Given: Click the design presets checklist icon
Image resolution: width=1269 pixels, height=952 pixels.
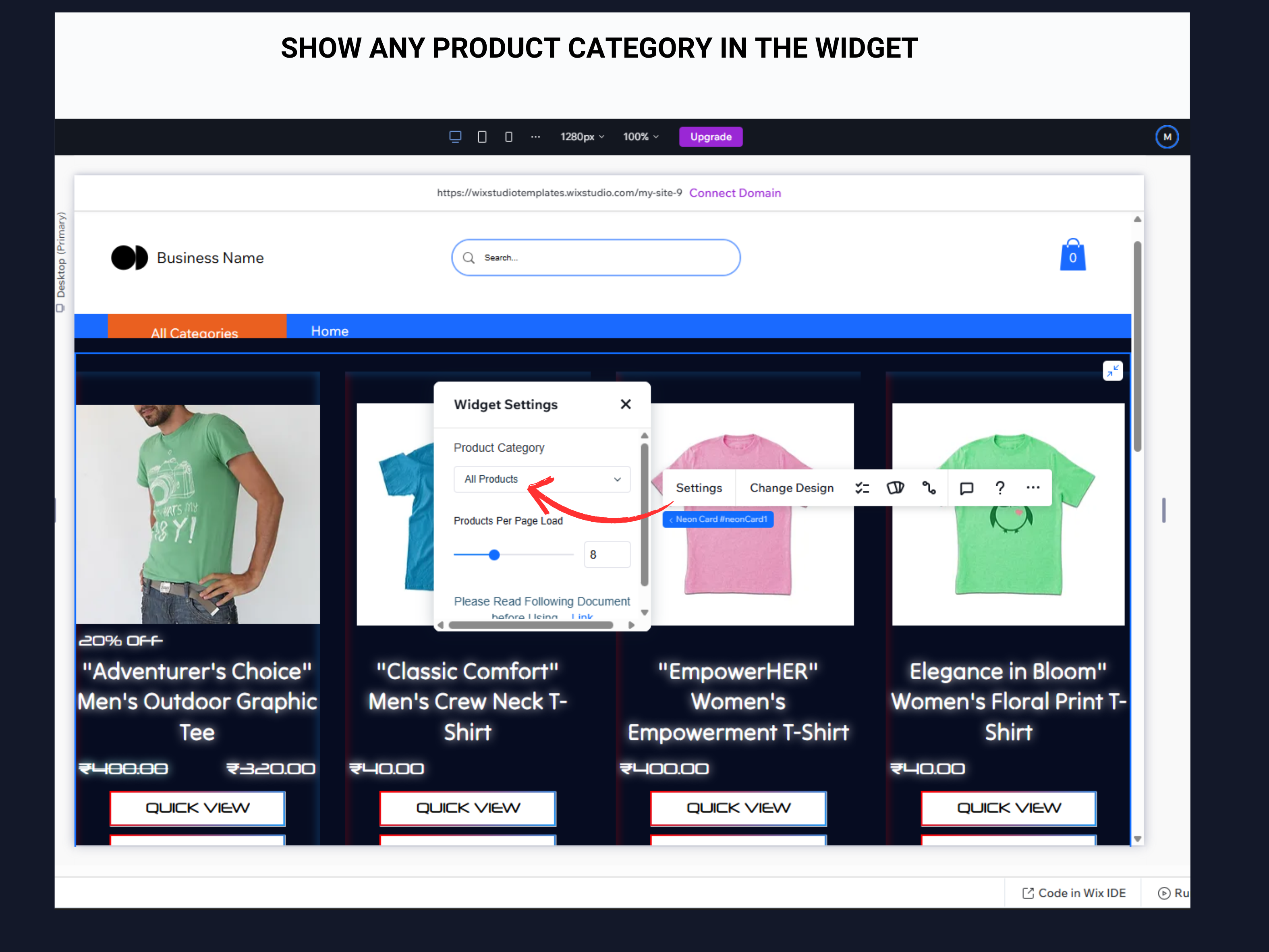Looking at the screenshot, I should (862, 488).
